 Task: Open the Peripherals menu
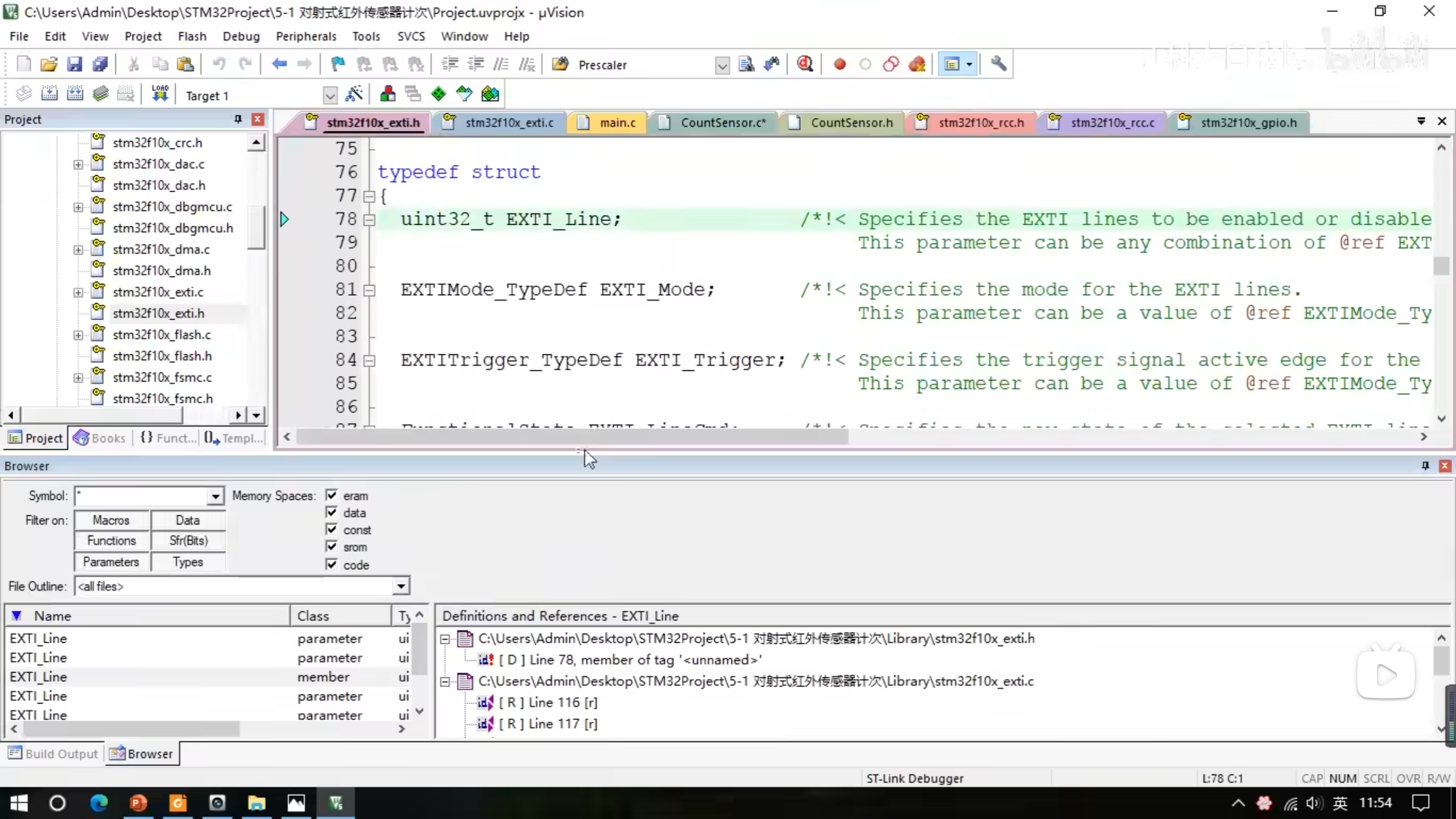[x=306, y=36]
